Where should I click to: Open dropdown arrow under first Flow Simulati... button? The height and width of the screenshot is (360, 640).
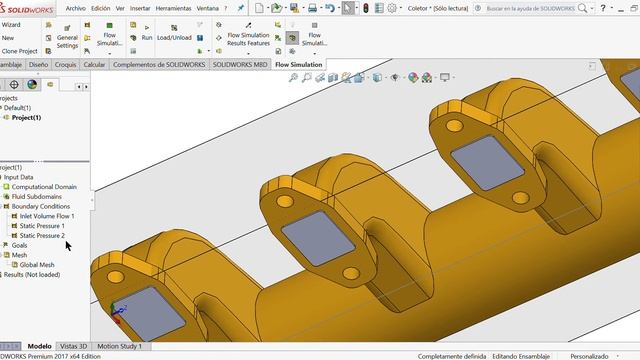click(109, 53)
